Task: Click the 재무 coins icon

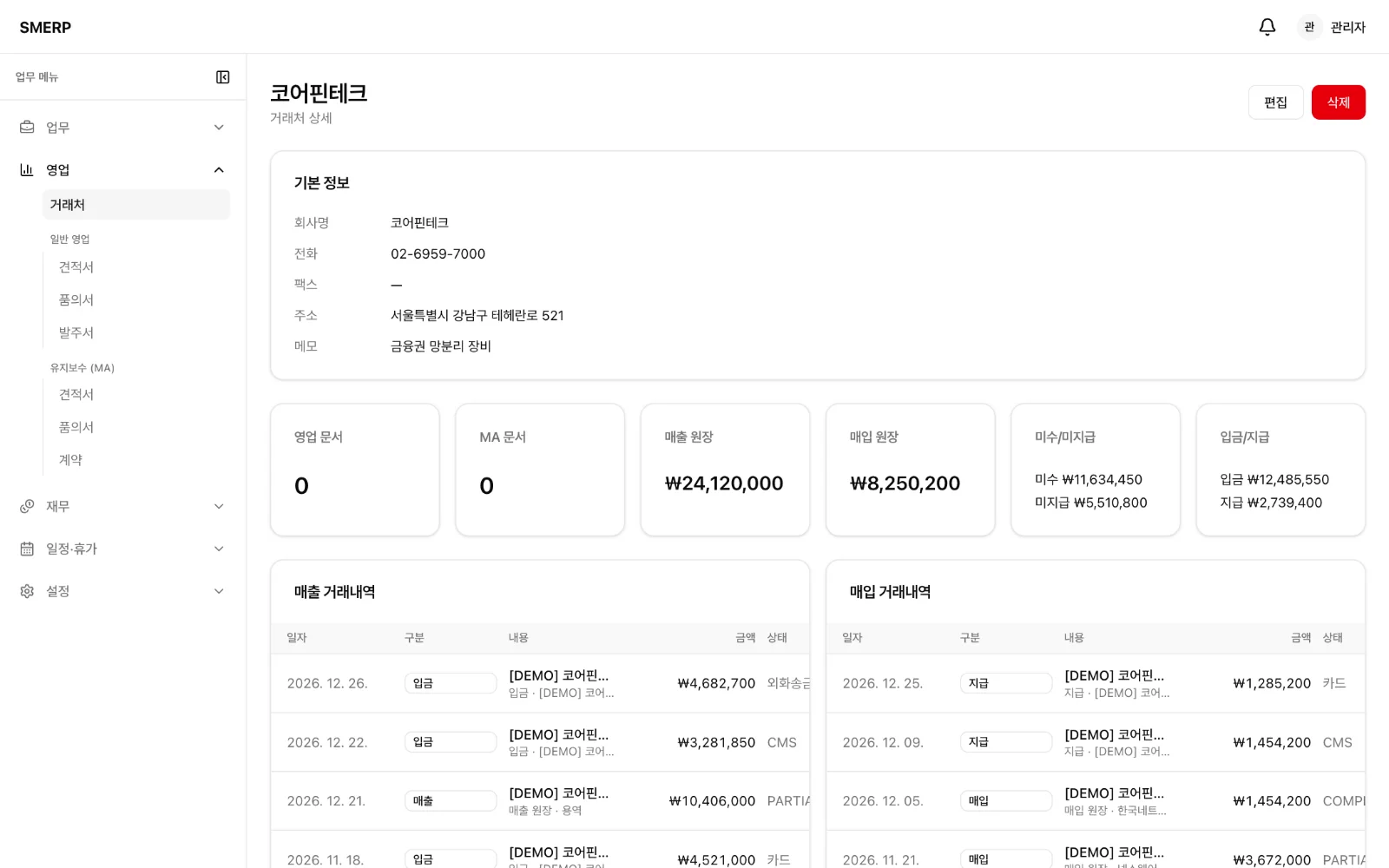Action: [x=27, y=506]
